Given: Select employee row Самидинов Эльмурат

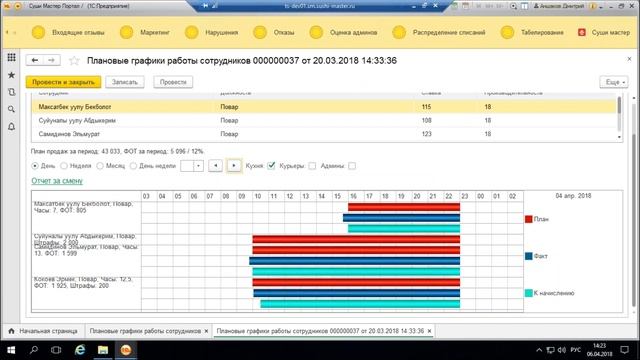Looking at the screenshot, I should point(324,134).
